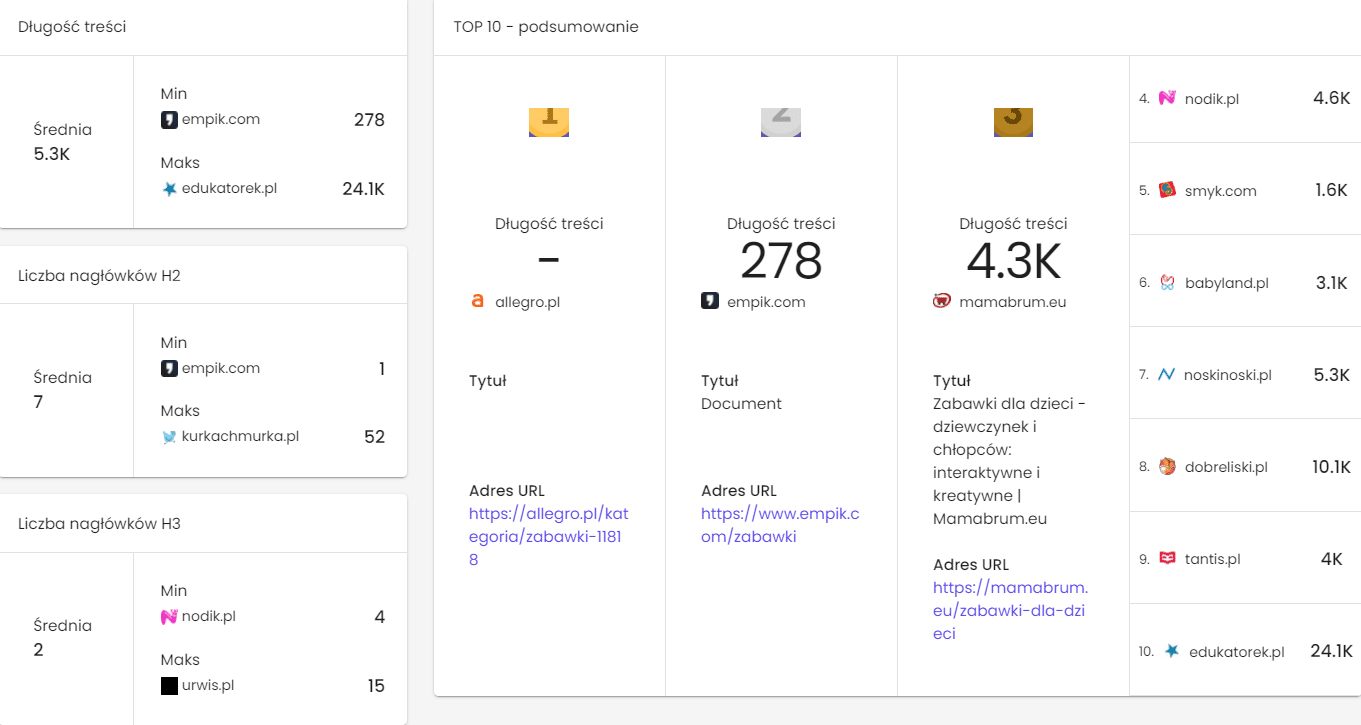The image size is (1361, 725).
Task: Select the kurkachmurka.pl bird favicon
Action: 169,437
